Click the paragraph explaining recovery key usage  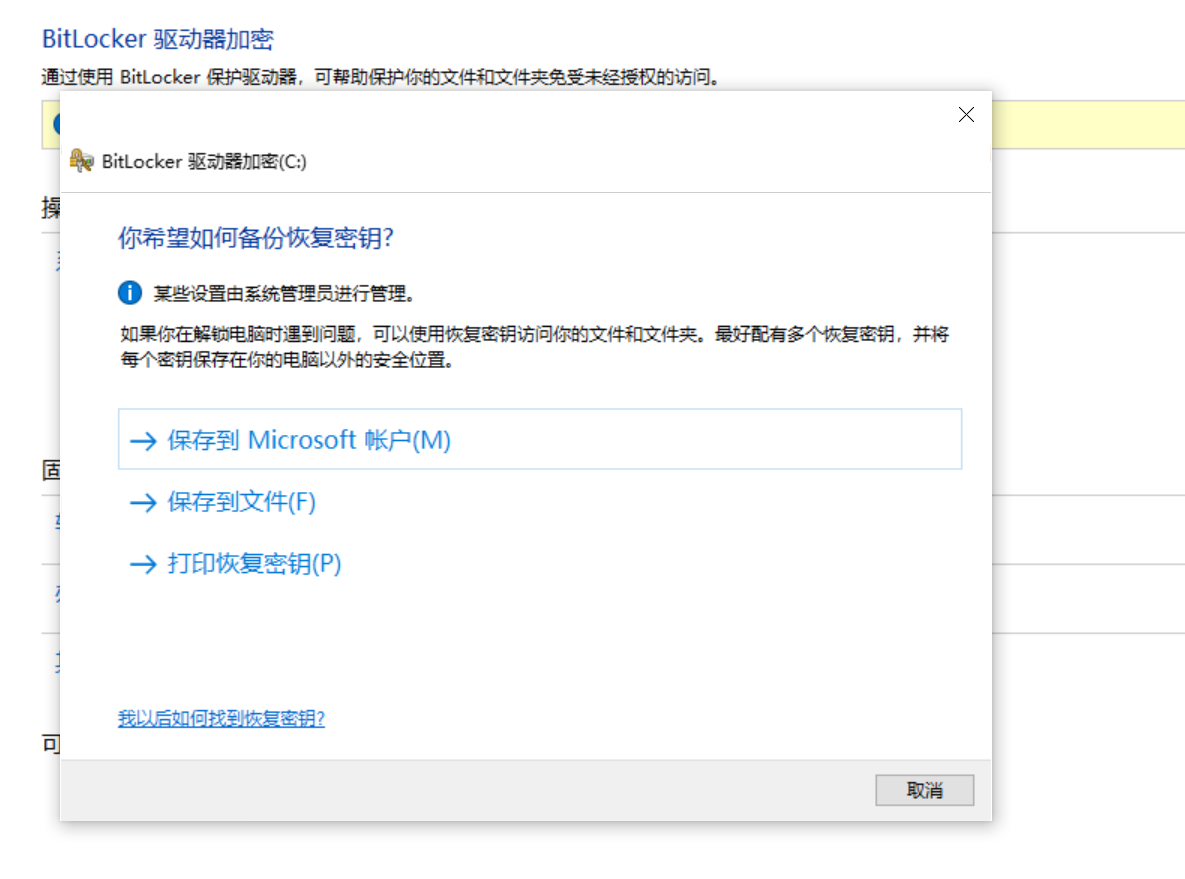(534, 347)
